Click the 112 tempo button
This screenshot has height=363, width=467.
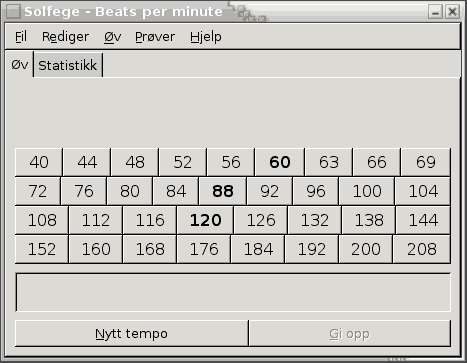pos(96,220)
